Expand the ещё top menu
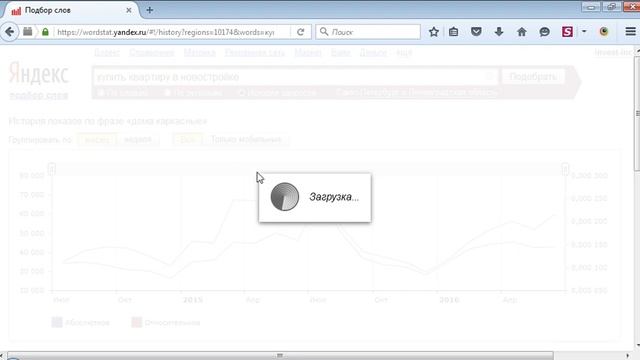Viewport: 640px width, 360px height. 404,53
